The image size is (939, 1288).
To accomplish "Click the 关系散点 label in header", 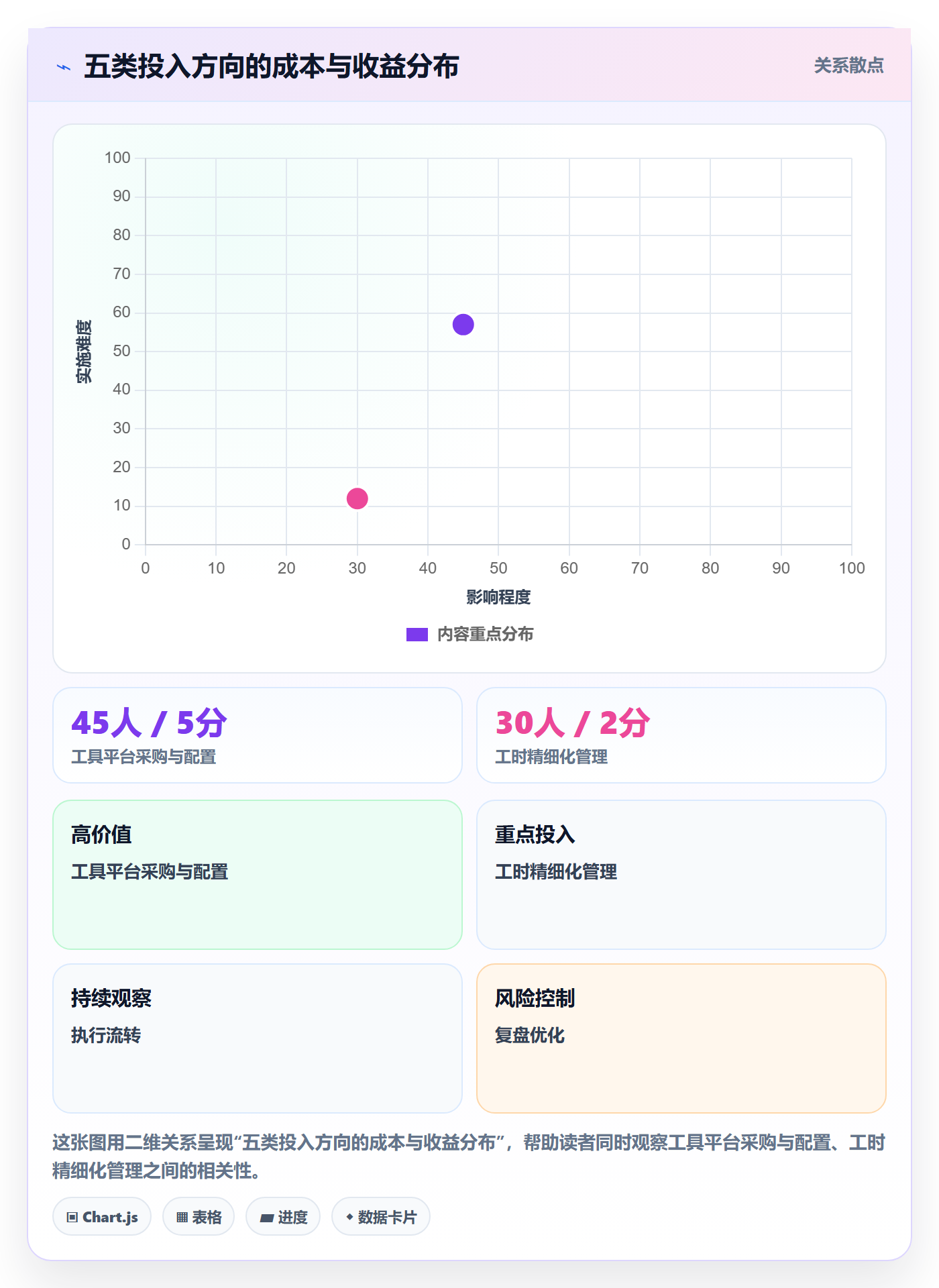I will [x=848, y=66].
